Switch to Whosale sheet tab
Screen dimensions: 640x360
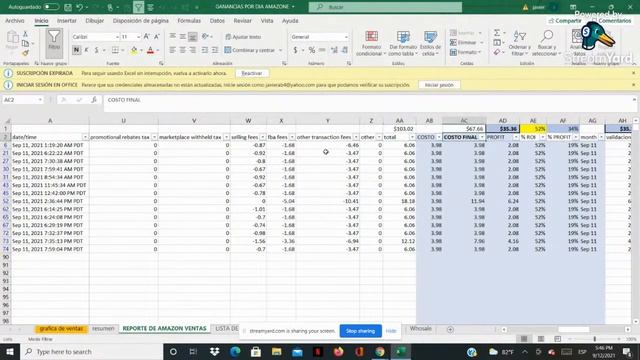pos(420,329)
